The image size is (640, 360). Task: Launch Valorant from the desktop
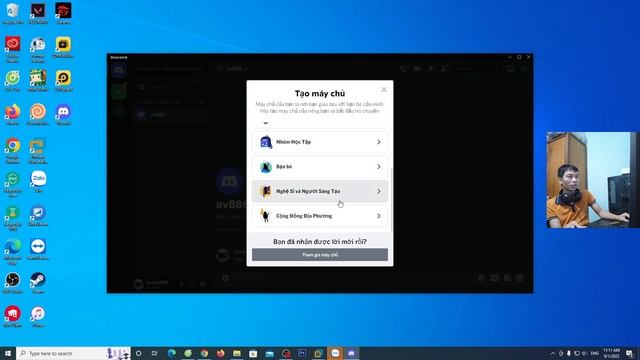click(x=38, y=13)
